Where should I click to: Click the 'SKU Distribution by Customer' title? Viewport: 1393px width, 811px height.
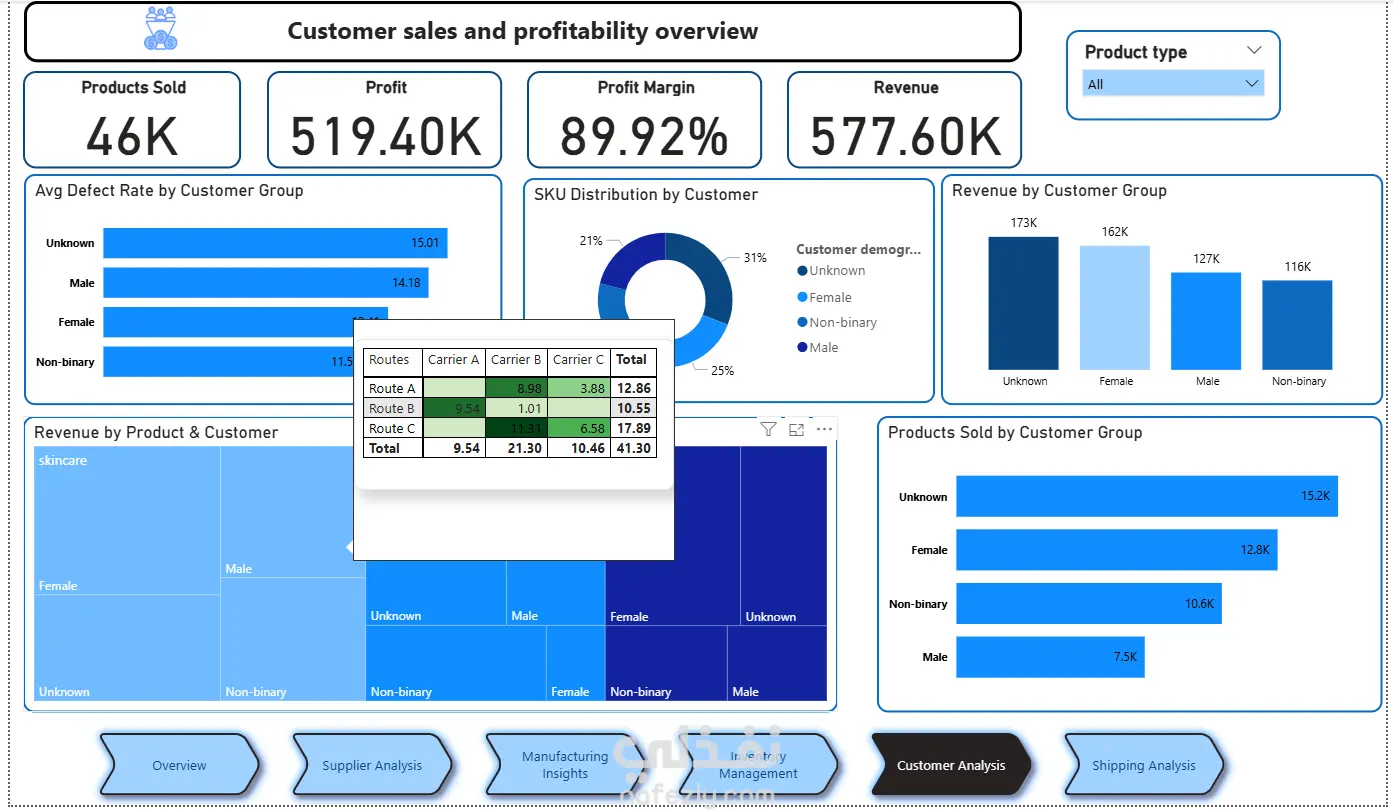646,195
